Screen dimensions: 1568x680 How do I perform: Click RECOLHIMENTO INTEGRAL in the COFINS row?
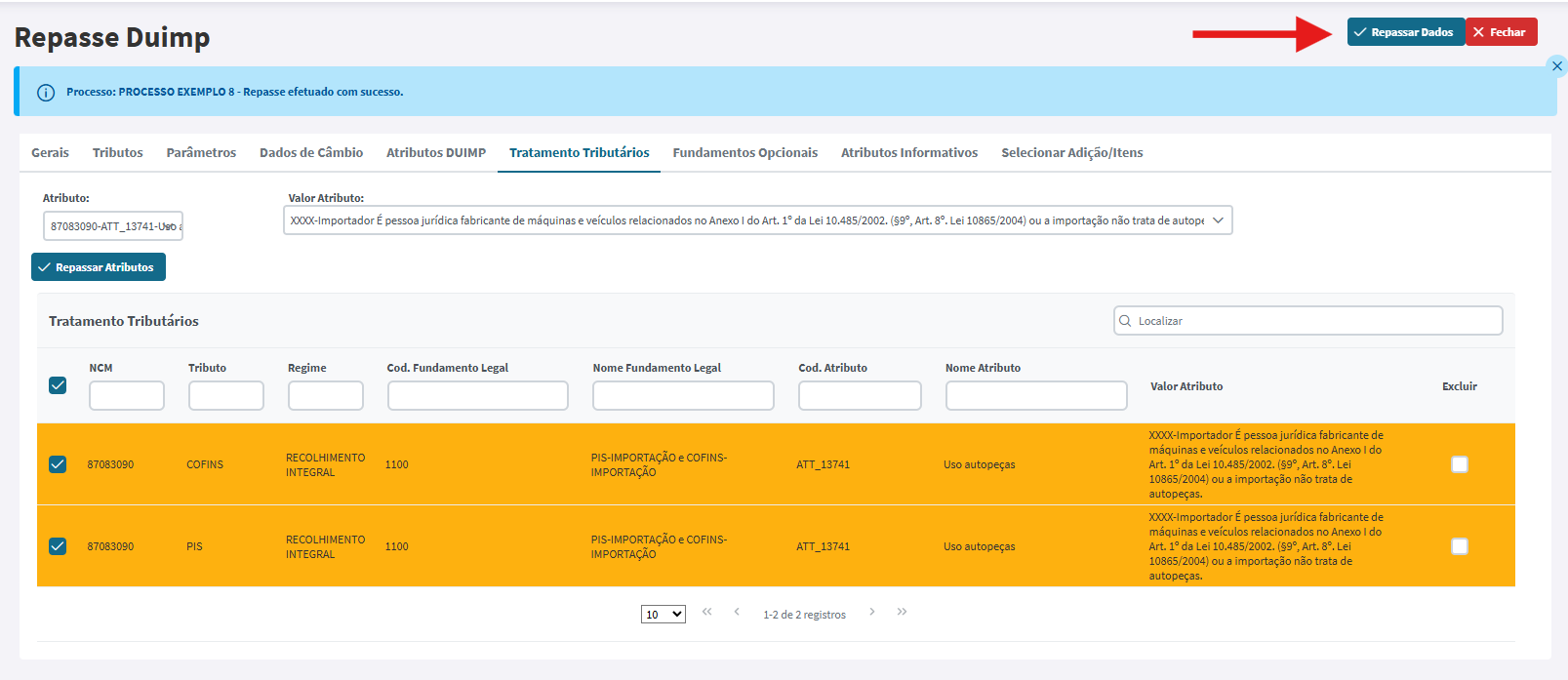click(325, 464)
